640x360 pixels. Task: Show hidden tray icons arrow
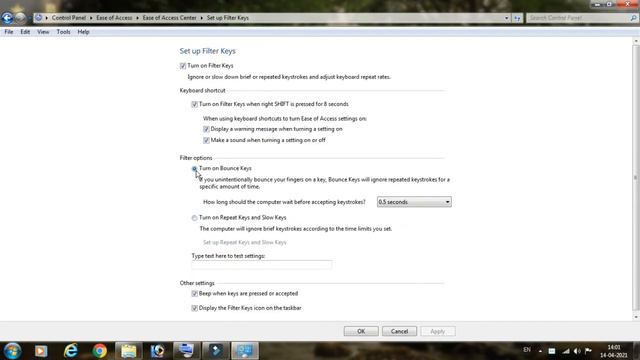(x=540, y=351)
